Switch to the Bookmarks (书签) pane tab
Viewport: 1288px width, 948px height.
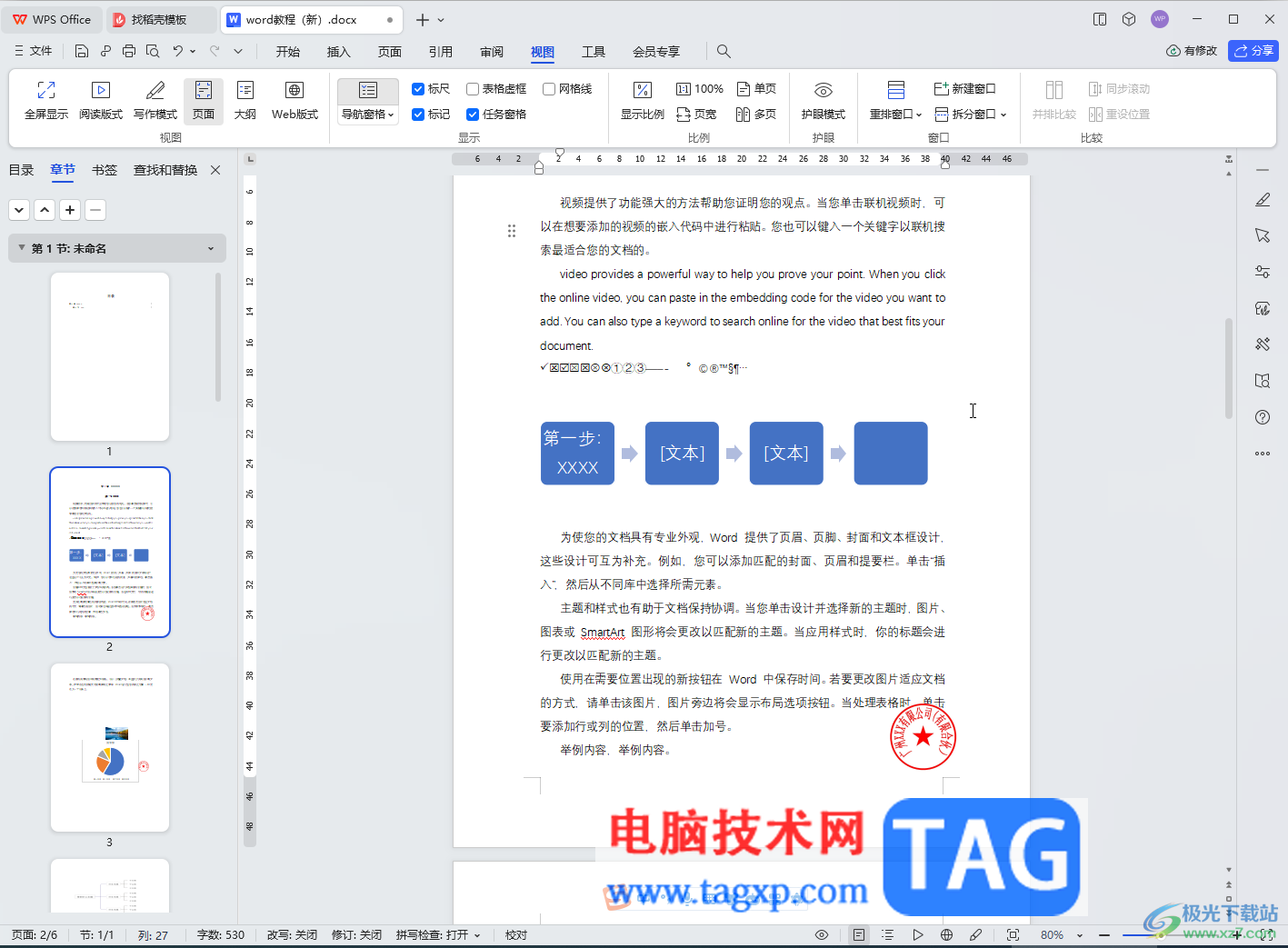pos(105,170)
